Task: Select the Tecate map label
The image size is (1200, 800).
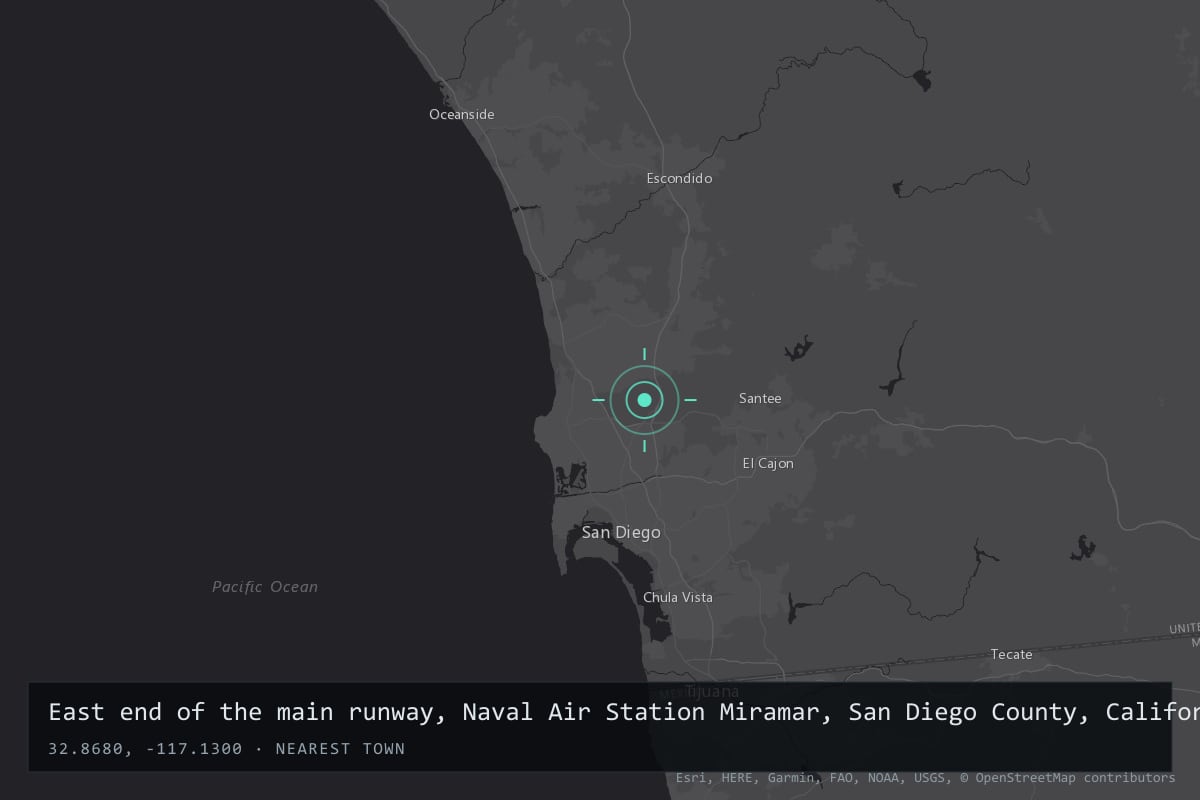Action: click(1011, 654)
